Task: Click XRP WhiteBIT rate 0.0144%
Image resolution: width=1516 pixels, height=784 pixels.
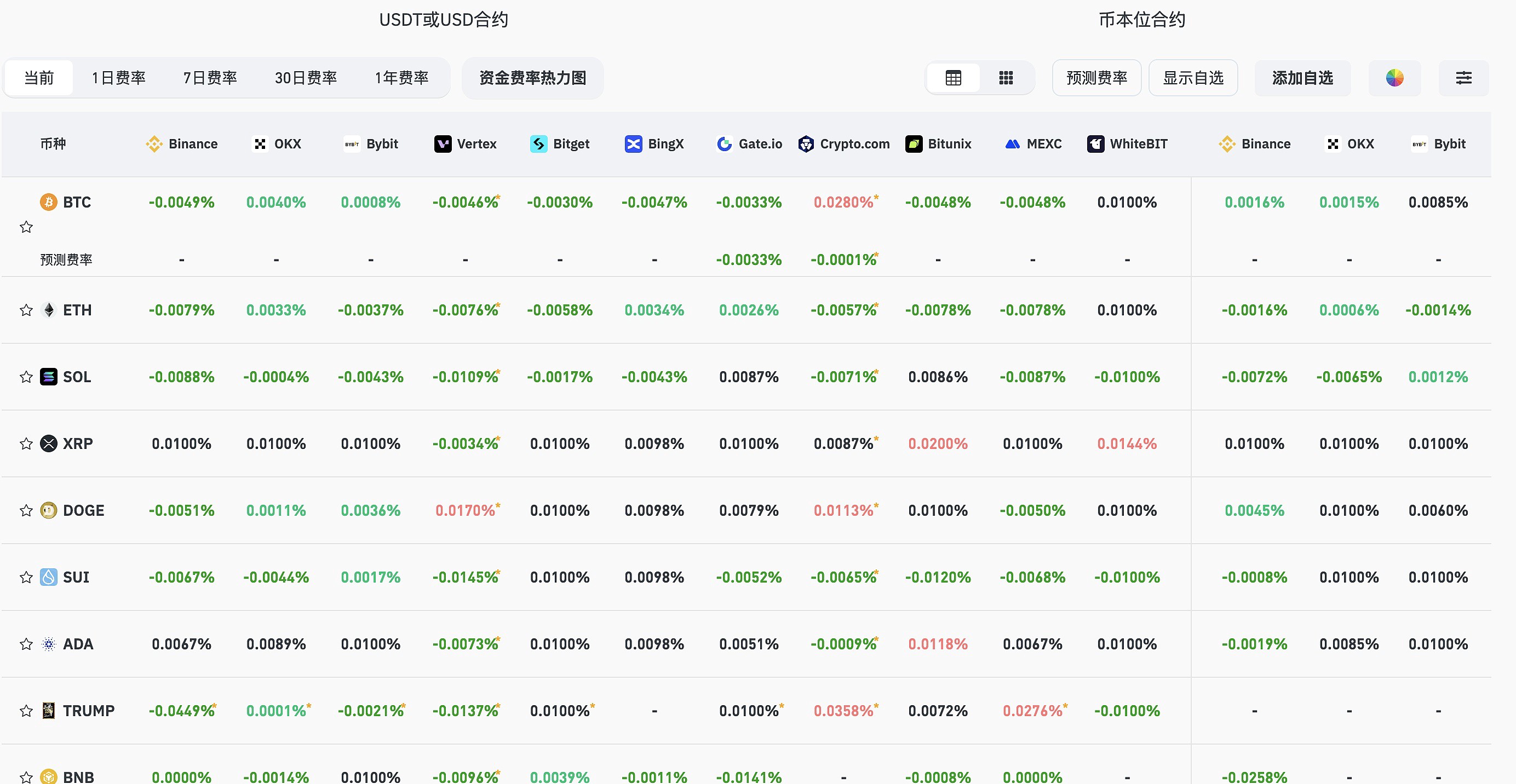Action: [x=1127, y=443]
